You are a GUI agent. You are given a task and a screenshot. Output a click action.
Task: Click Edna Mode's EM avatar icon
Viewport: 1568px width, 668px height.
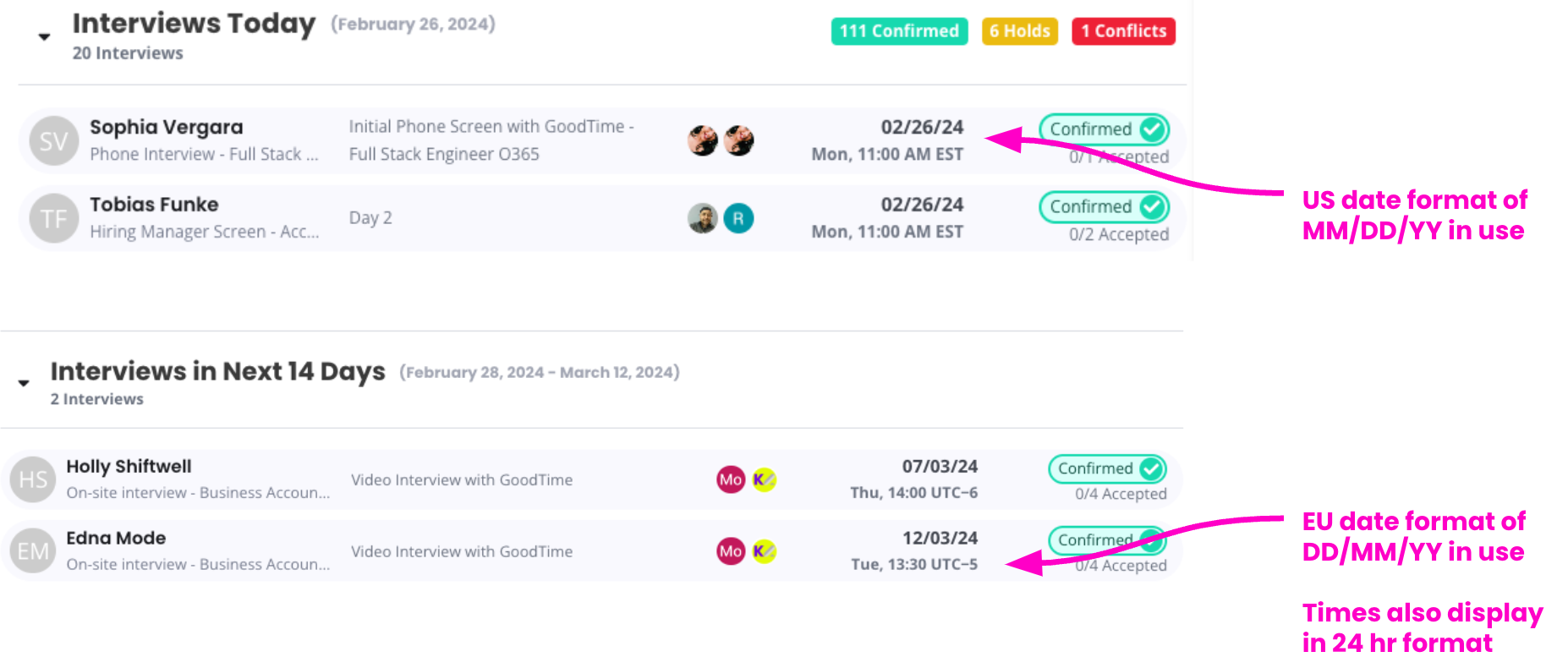(x=33, y=551)
